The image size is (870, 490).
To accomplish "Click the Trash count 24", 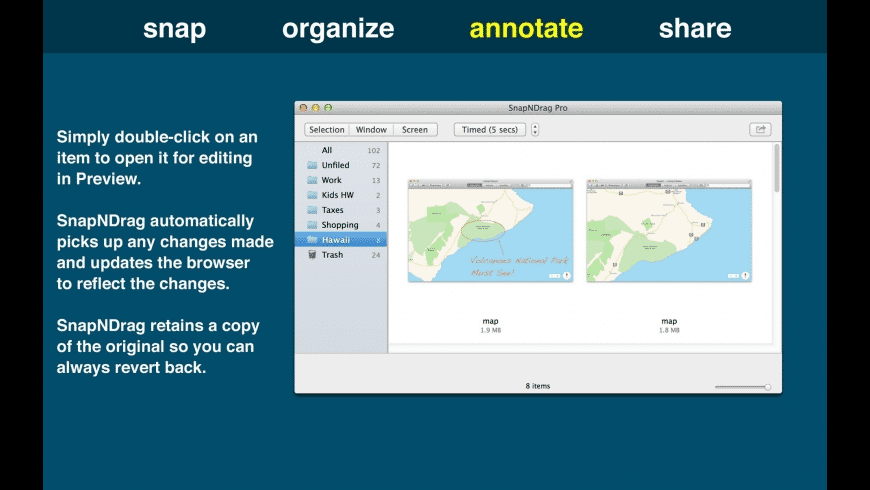I will click(376, 255).
